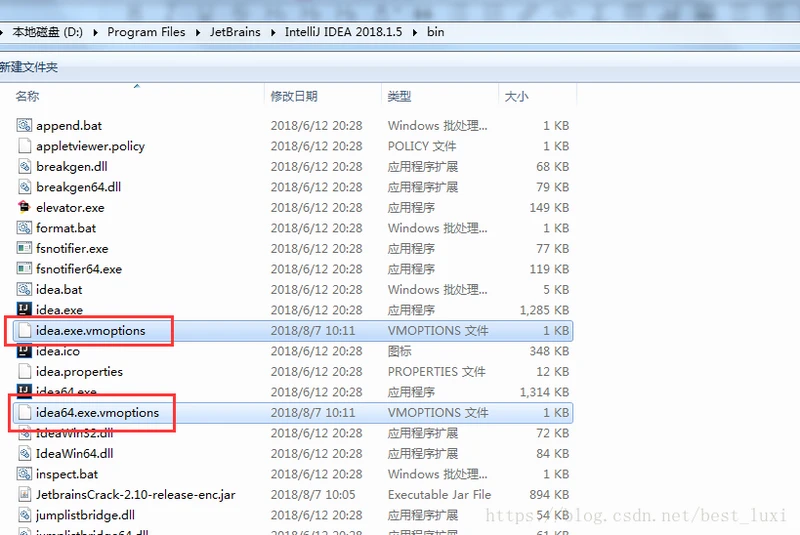This screenshot has height=535, width=800.
Task: Click the jumplistbridge.dll file icon
Action: tap(24, 515)
